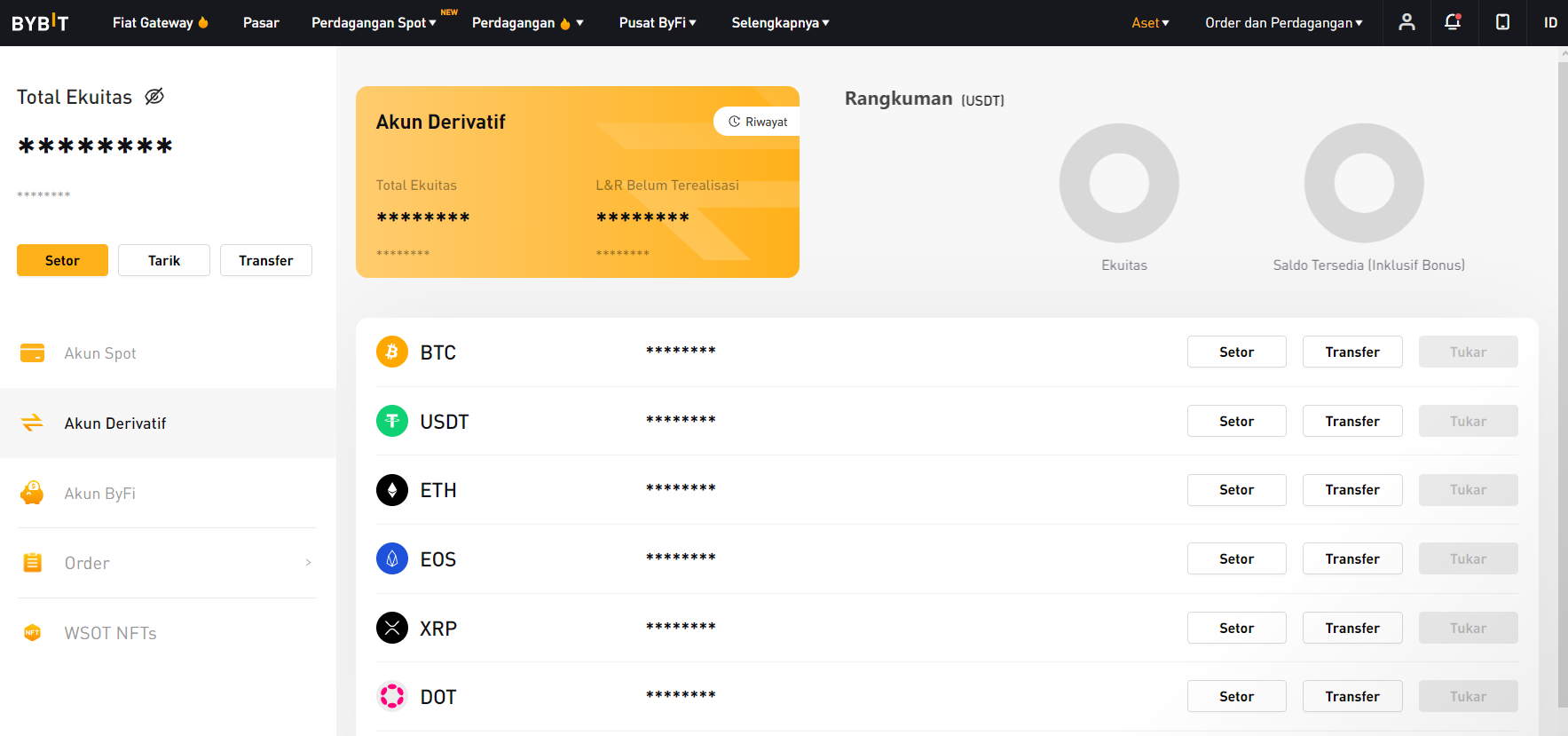1568x736 pixels.
Task: Click the Order list icon
Action: point(32,562)
